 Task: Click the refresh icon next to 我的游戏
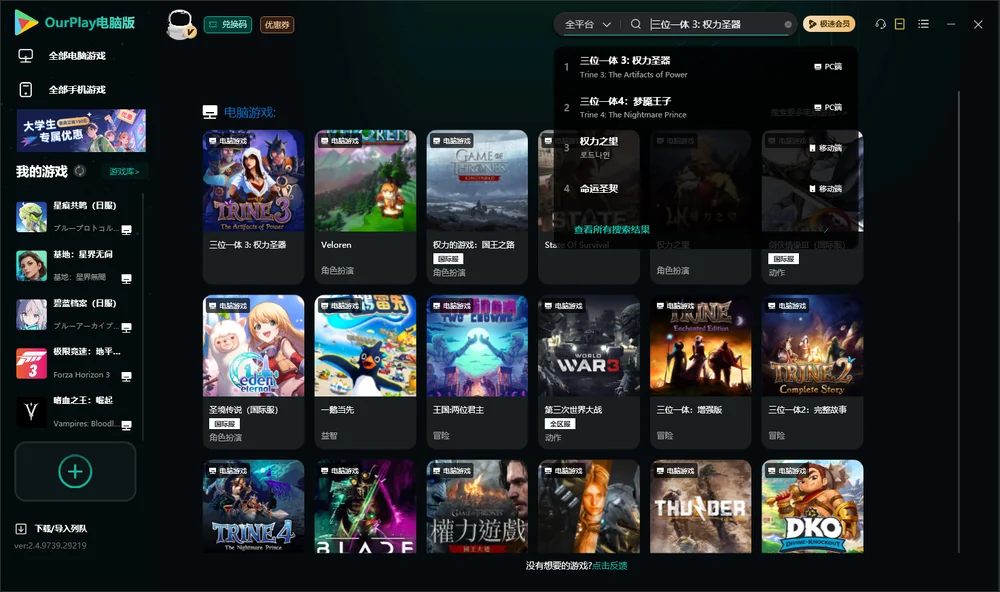80,171
